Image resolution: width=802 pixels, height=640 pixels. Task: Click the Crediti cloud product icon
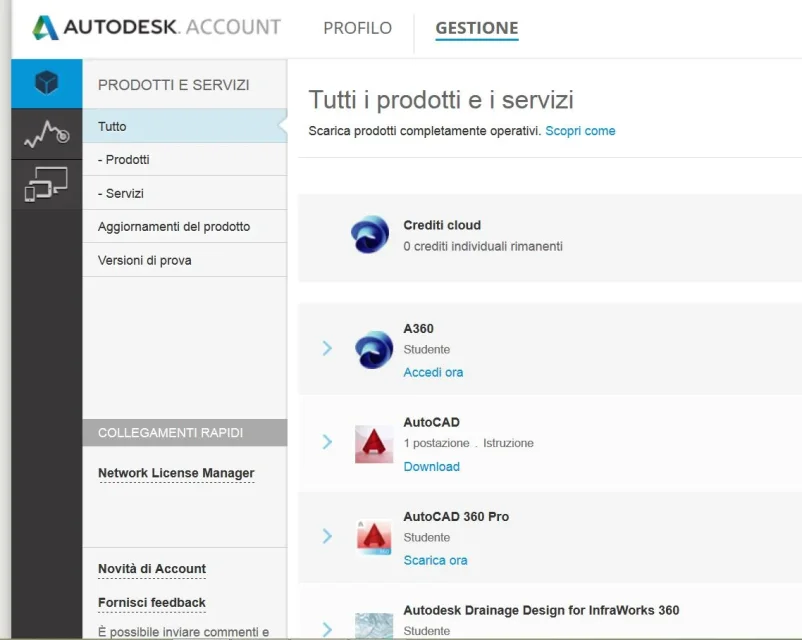(370, 234)
